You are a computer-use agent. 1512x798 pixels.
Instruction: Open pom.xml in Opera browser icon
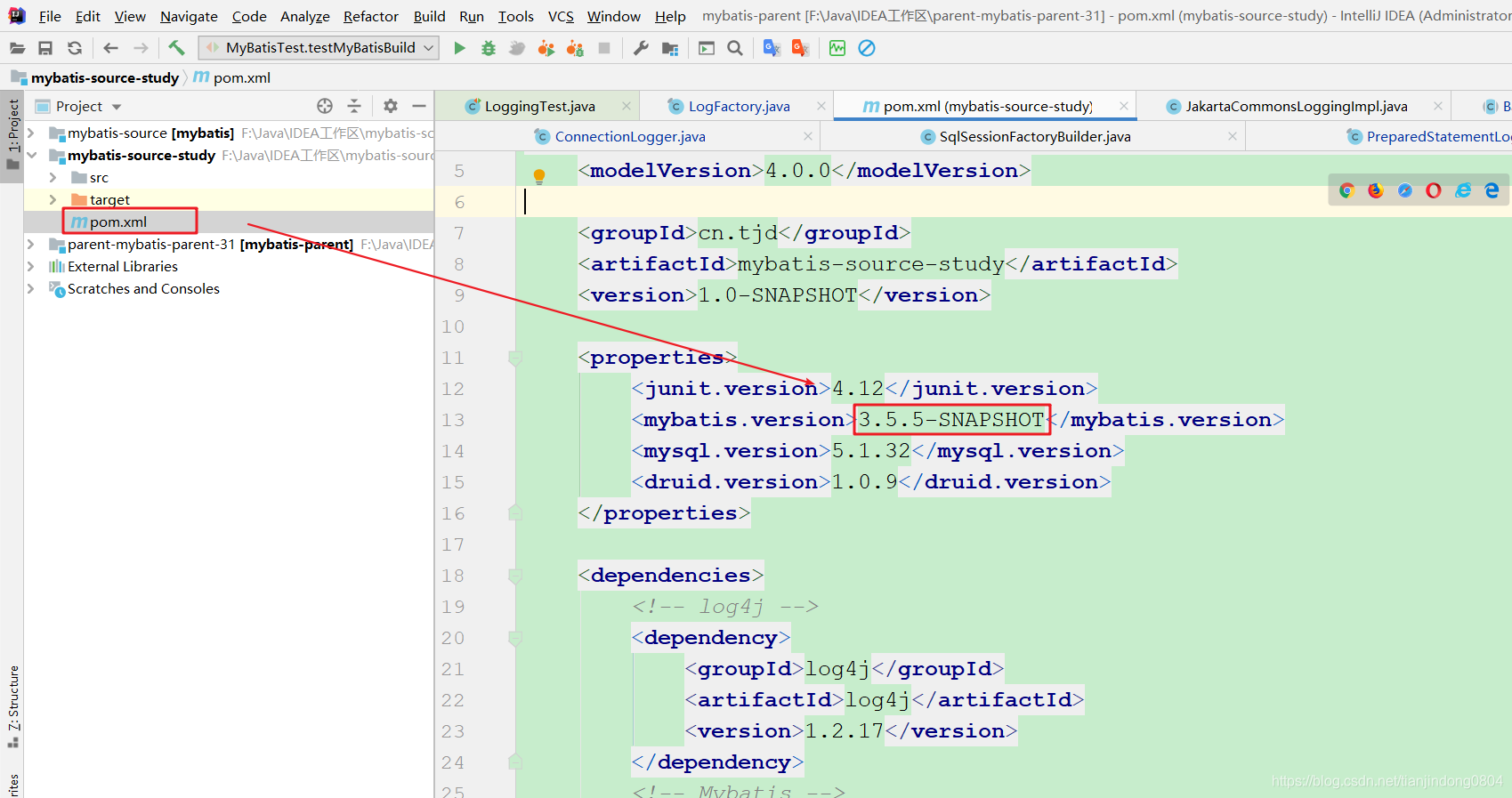pos(1434,190)
